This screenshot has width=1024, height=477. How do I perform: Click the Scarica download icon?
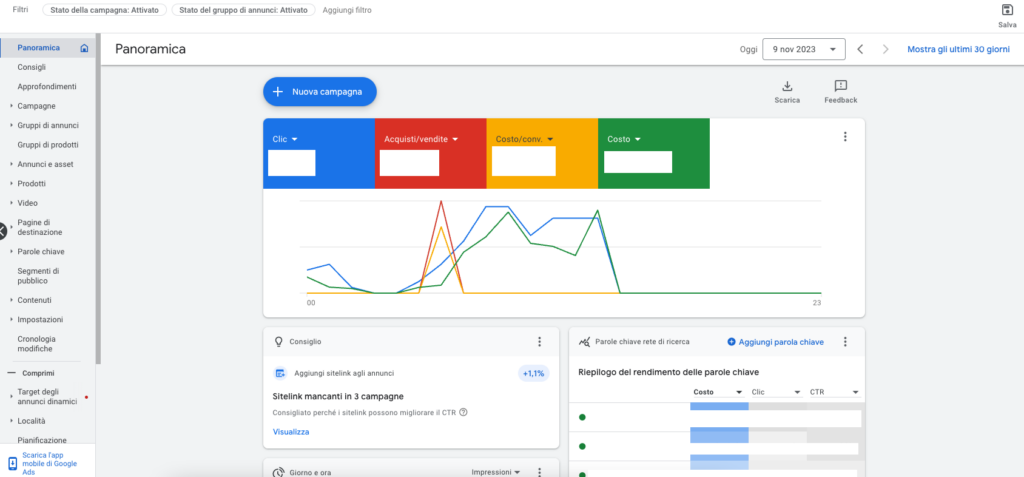(787, 86)
